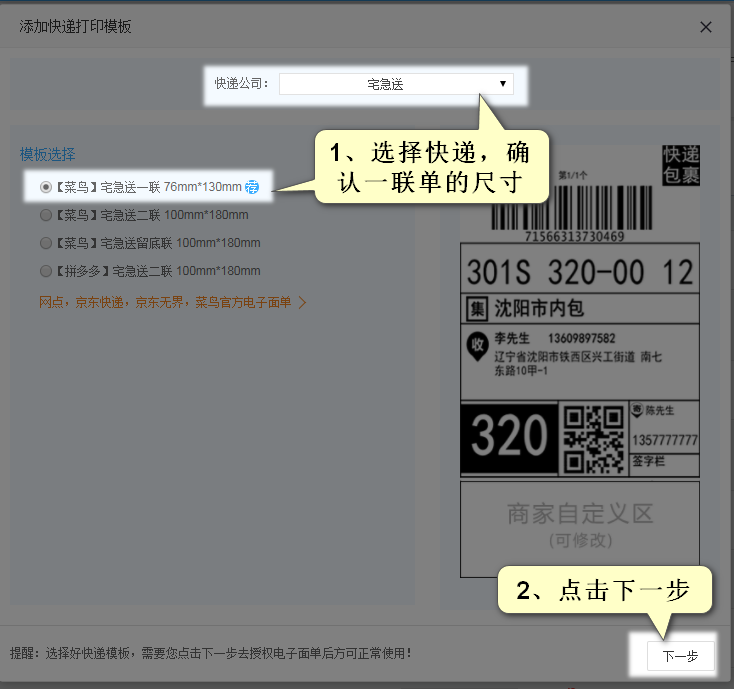
Task: Click the 集 icon beside 沈阳市内包
Action: pos(477,309)
